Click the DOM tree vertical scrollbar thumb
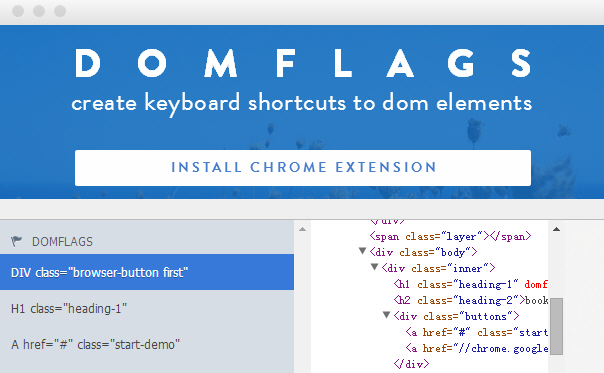604x373 pixels. pos(556,326)
